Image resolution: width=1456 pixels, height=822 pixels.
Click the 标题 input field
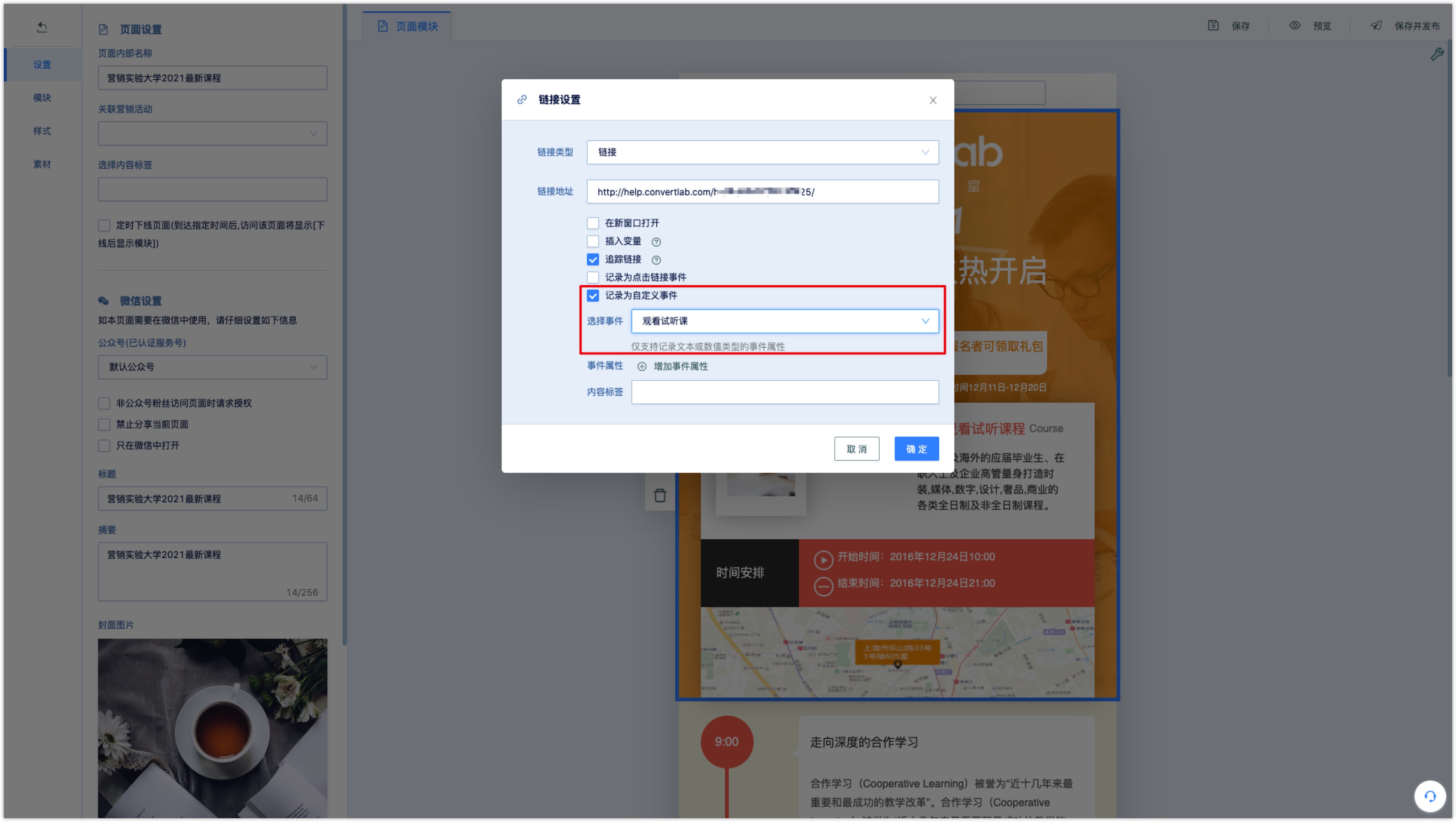212,498
